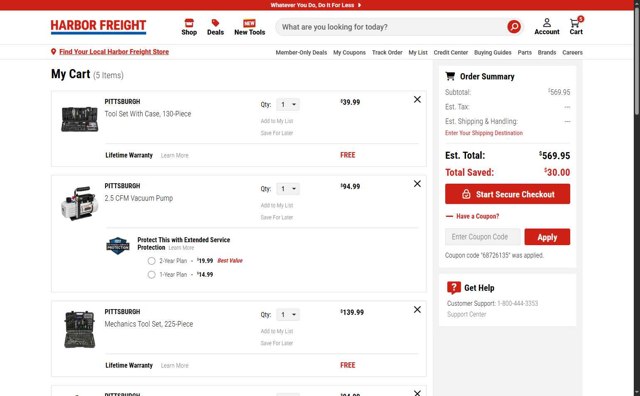Select the 1-Year Plan radio button

click(x=151, y=275)
